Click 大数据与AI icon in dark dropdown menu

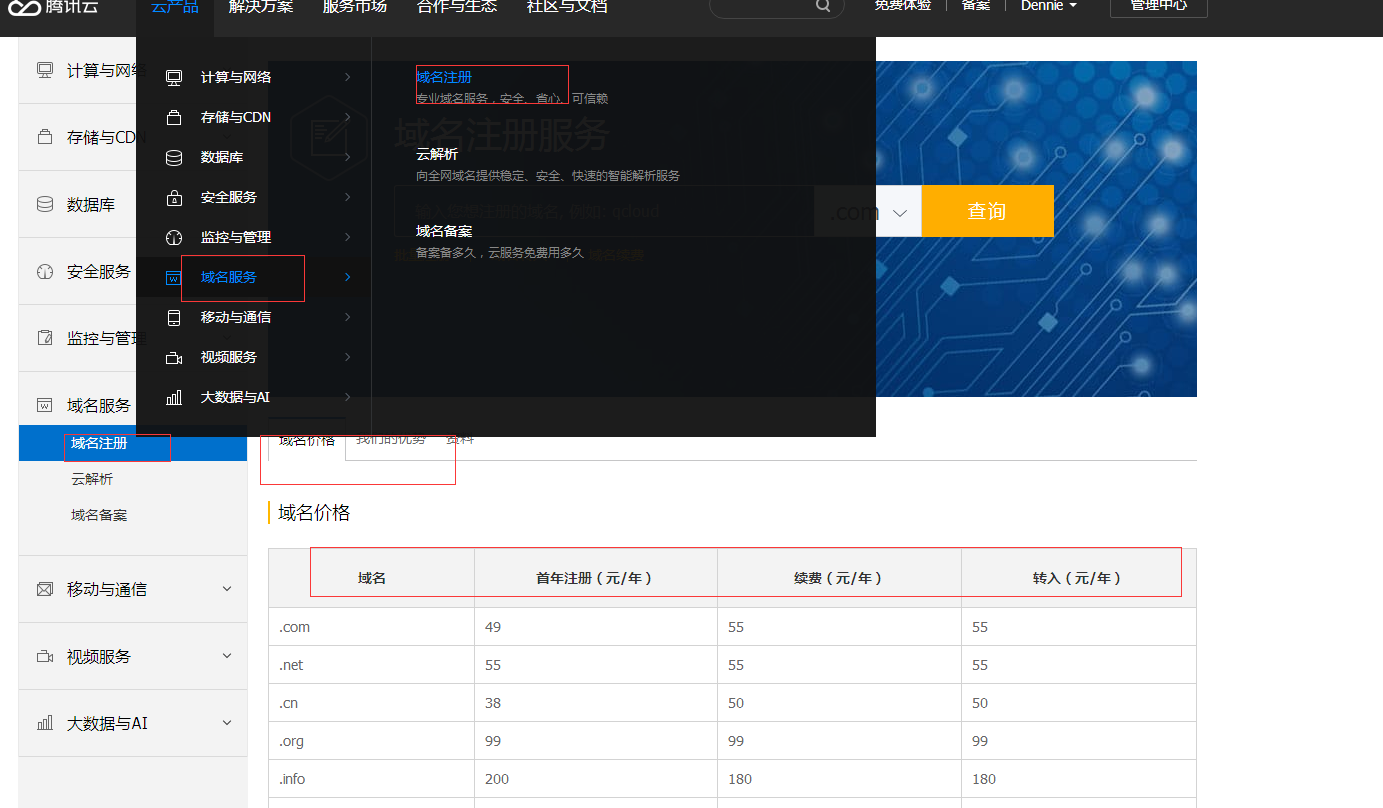(x=174, y=397)
